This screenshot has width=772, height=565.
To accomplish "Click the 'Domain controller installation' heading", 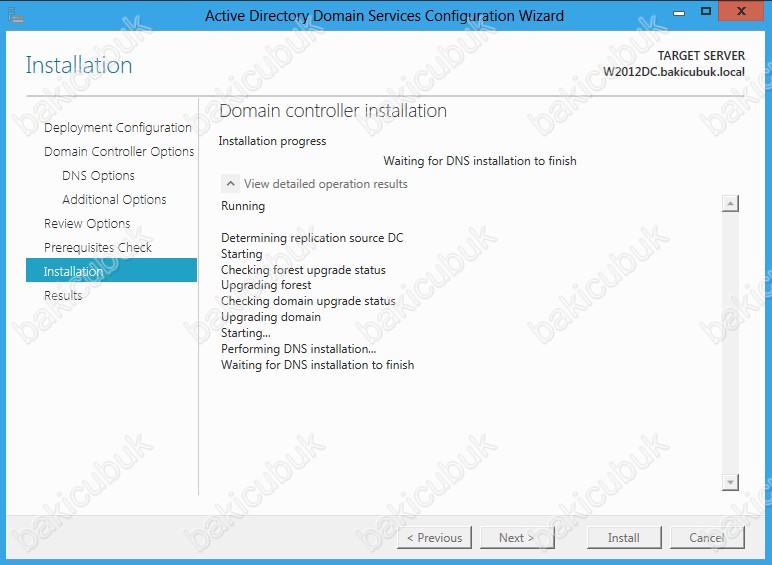I will (333, 111).
